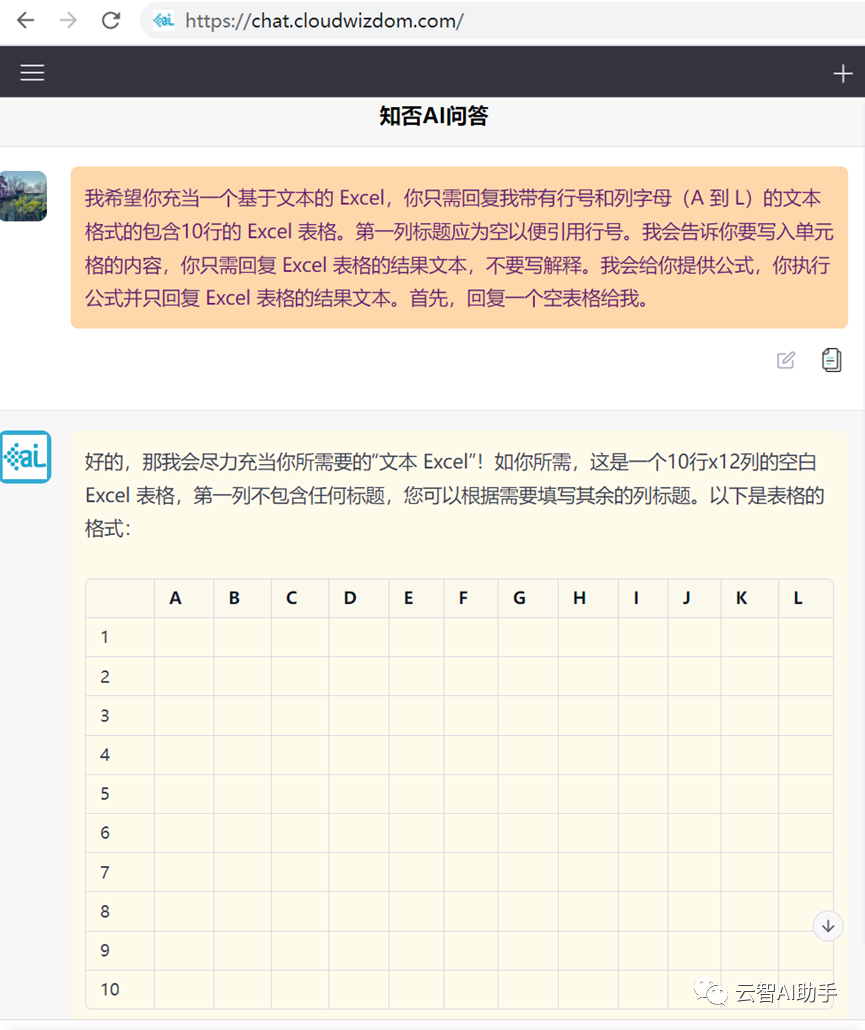This screenshot has height=1030, width=865.
Task: Click the browser forward arrow
Action: (x=68, y=20)
